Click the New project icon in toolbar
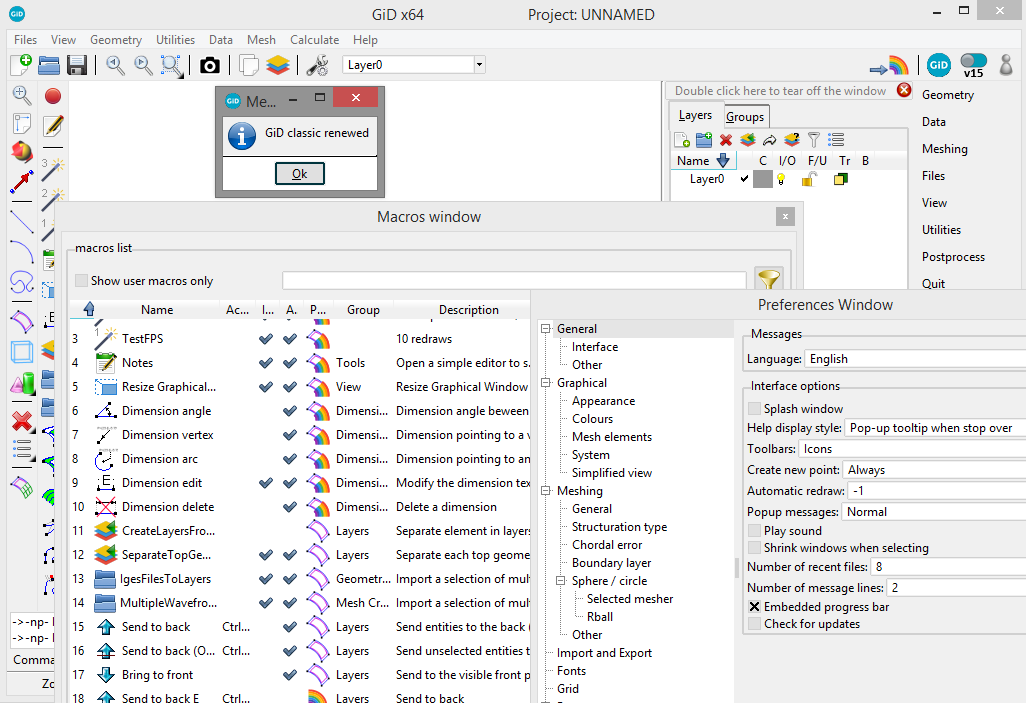This screenshot has width=1026, height=703. [x=22, y=65]
